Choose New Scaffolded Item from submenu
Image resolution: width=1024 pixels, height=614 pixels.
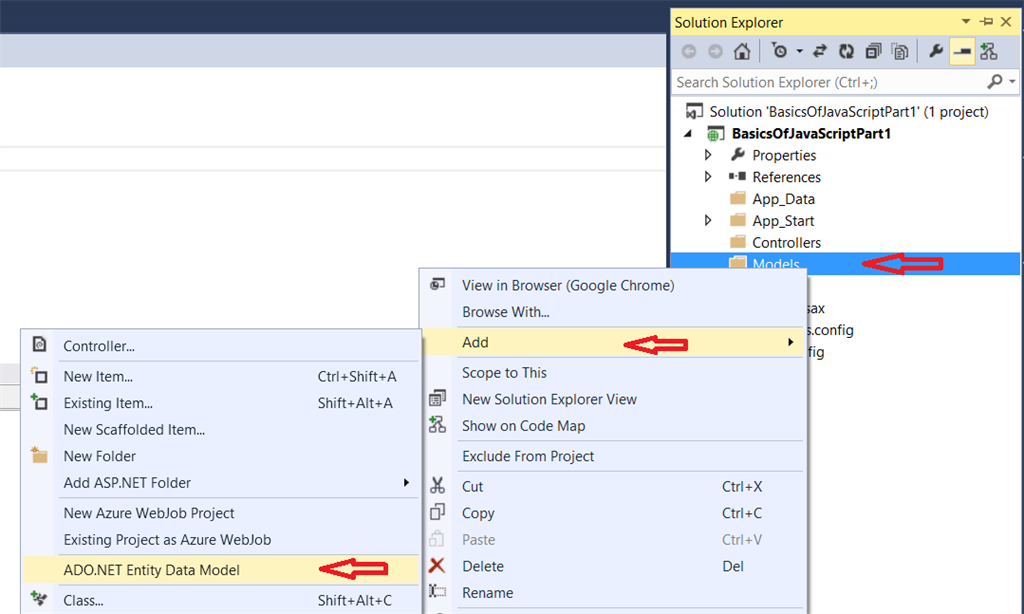click(x=134, y=430)
